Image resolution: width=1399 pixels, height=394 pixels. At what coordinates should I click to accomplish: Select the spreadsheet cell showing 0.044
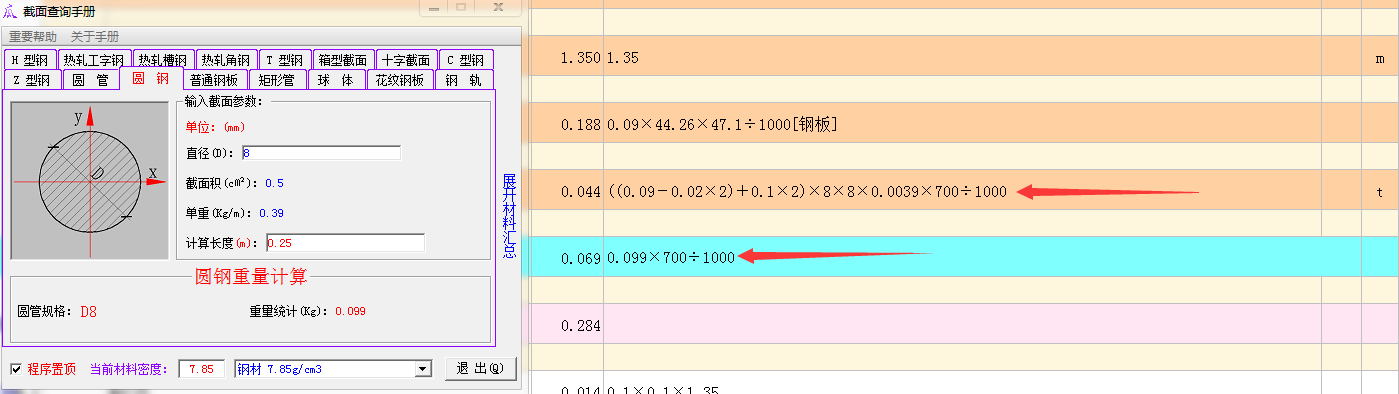pyautogui.click(x=566, y=191)
